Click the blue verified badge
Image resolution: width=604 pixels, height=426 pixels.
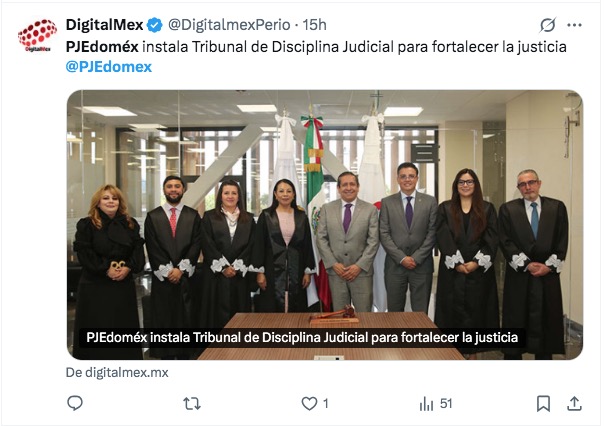[x=155, y=25]
